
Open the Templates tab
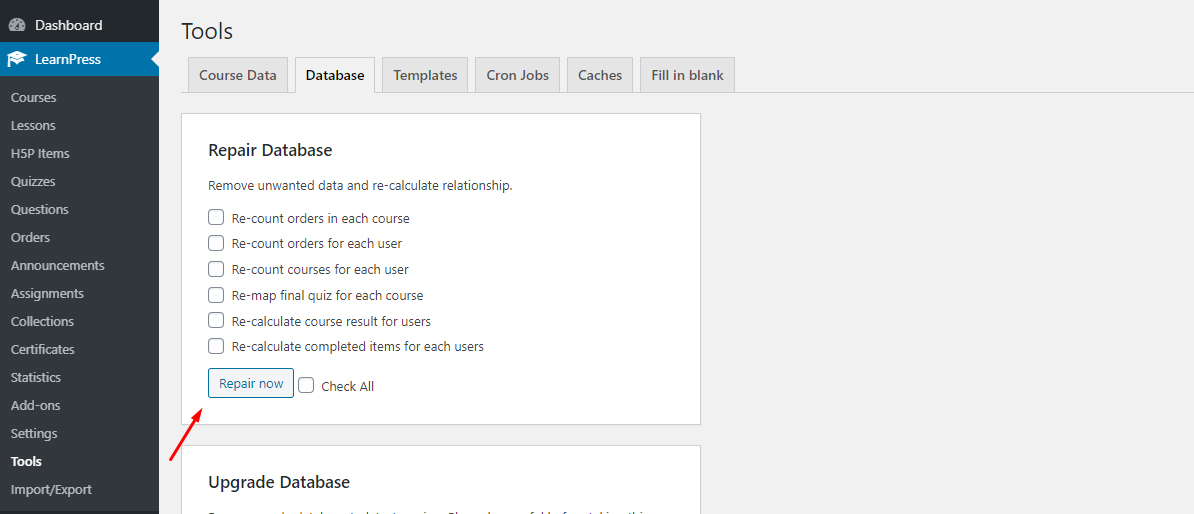pyautogui.click(x=425, y=75)
